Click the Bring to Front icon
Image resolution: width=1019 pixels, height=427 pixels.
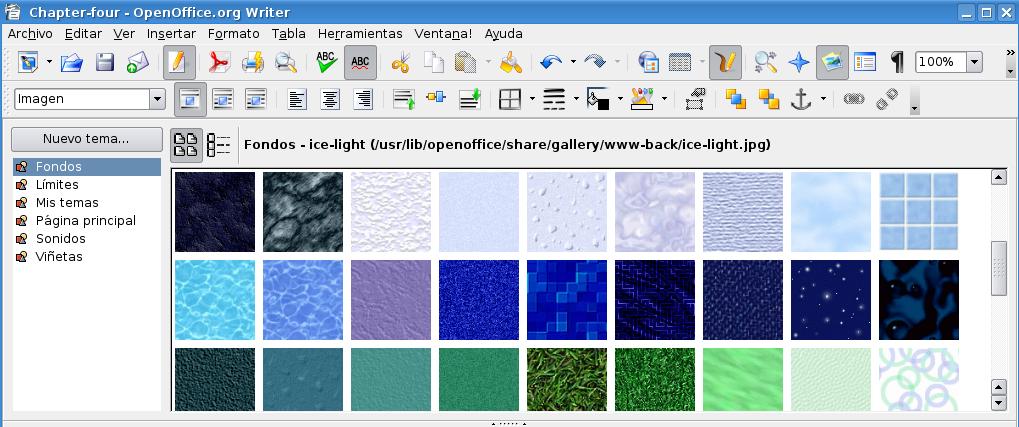[736, 99]
